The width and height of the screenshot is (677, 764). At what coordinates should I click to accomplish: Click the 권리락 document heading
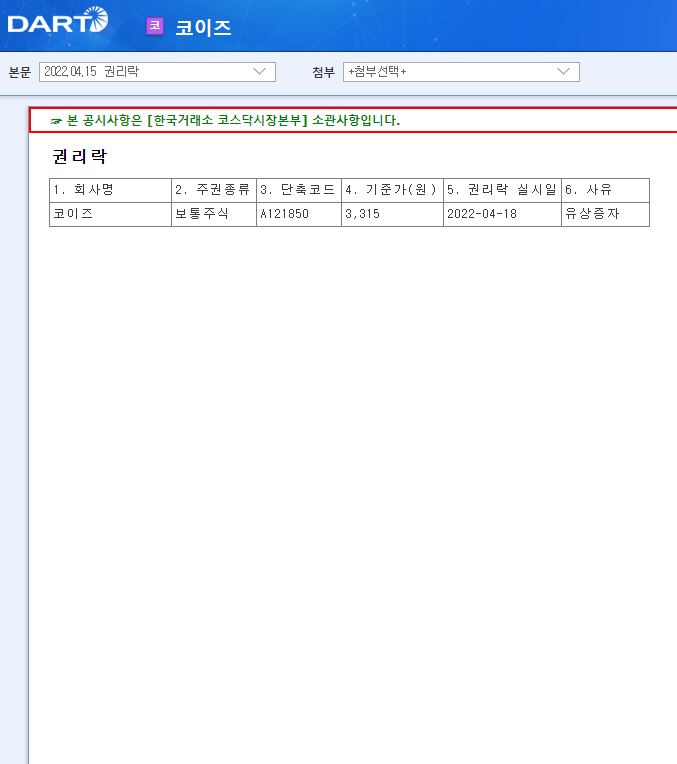click(79, 156)
